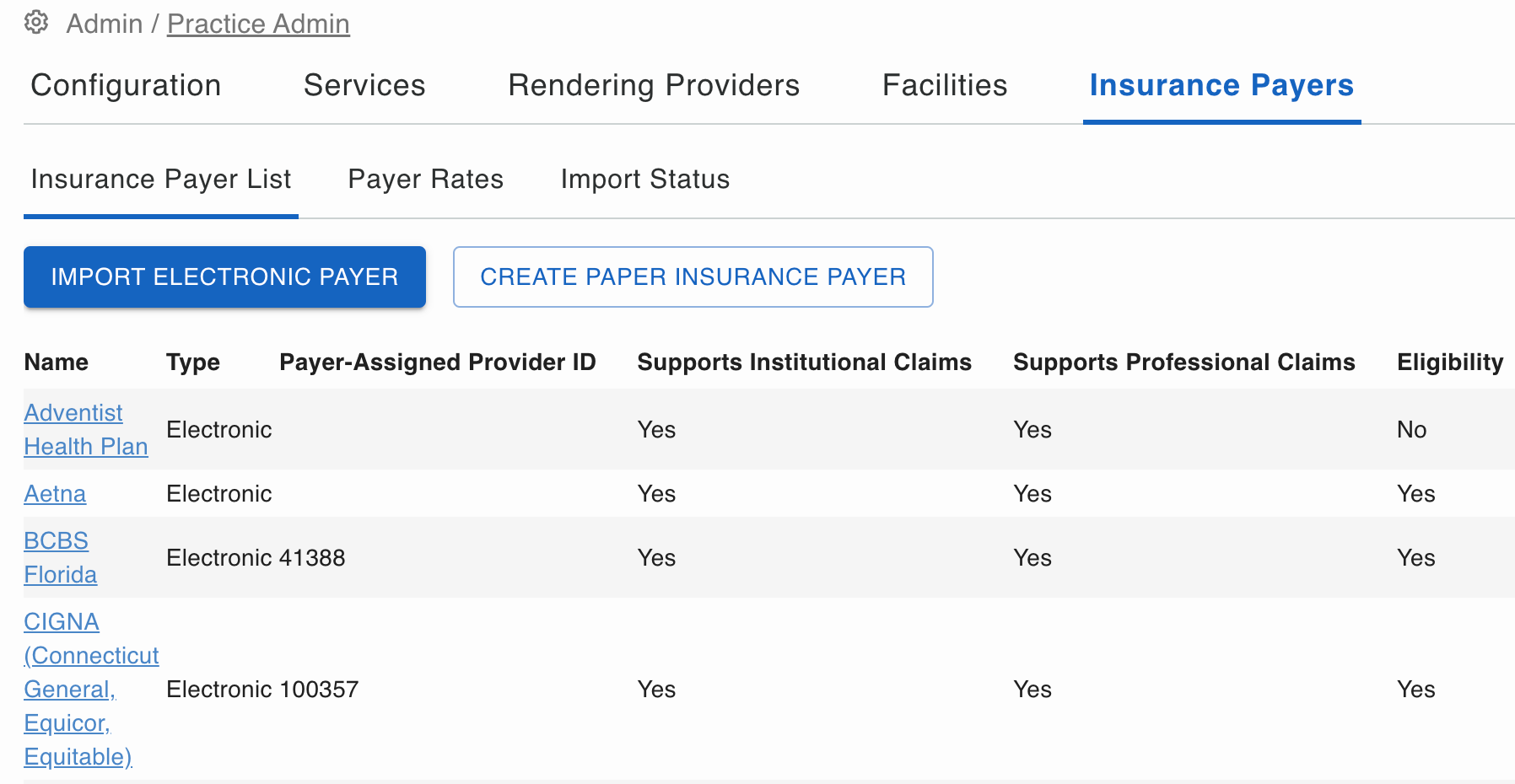Select the Insurance Payer List sub-tab
Image resolution: width=1515 pixels, height=784 pixels.
161,179
